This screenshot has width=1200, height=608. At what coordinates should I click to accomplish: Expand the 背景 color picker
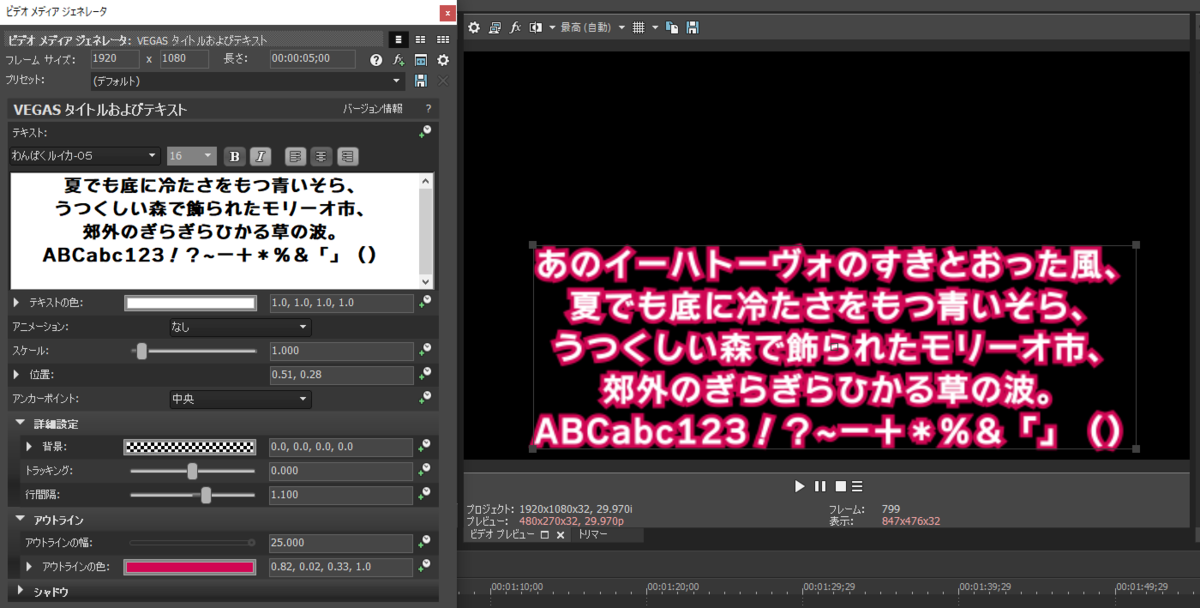coord(30,446)
